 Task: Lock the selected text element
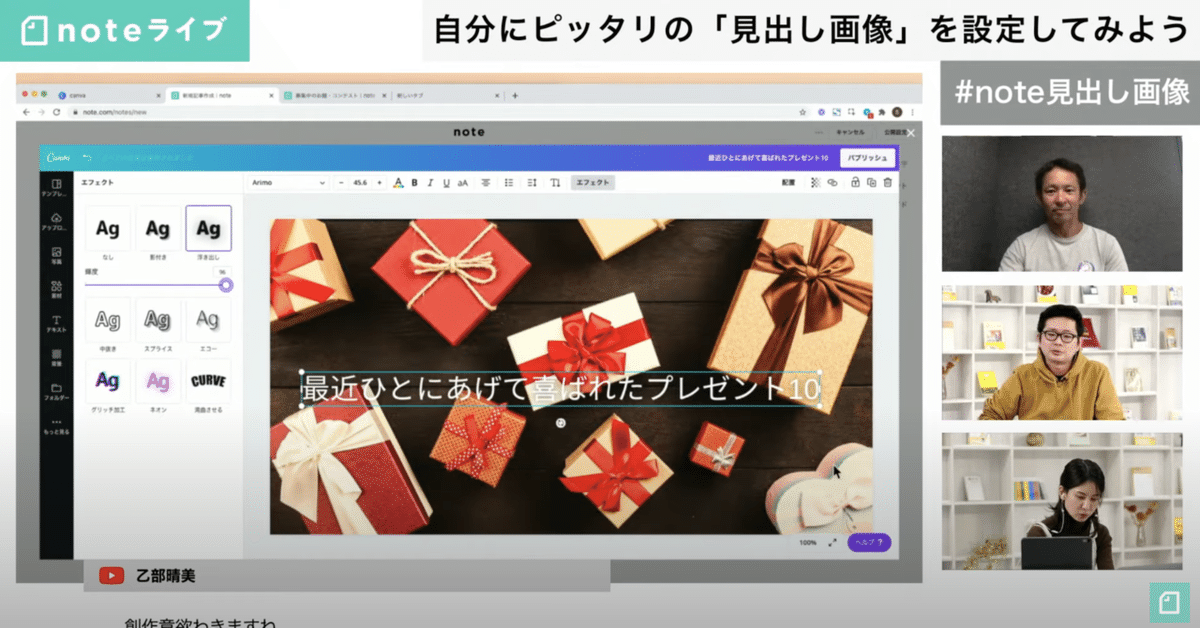(856, 183)
